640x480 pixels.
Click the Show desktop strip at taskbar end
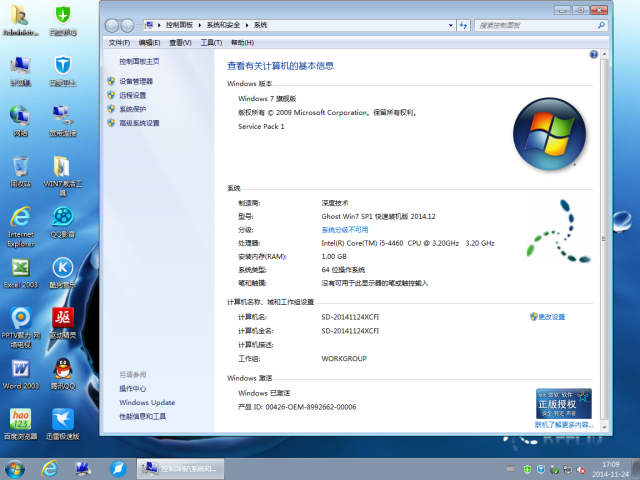636,469
